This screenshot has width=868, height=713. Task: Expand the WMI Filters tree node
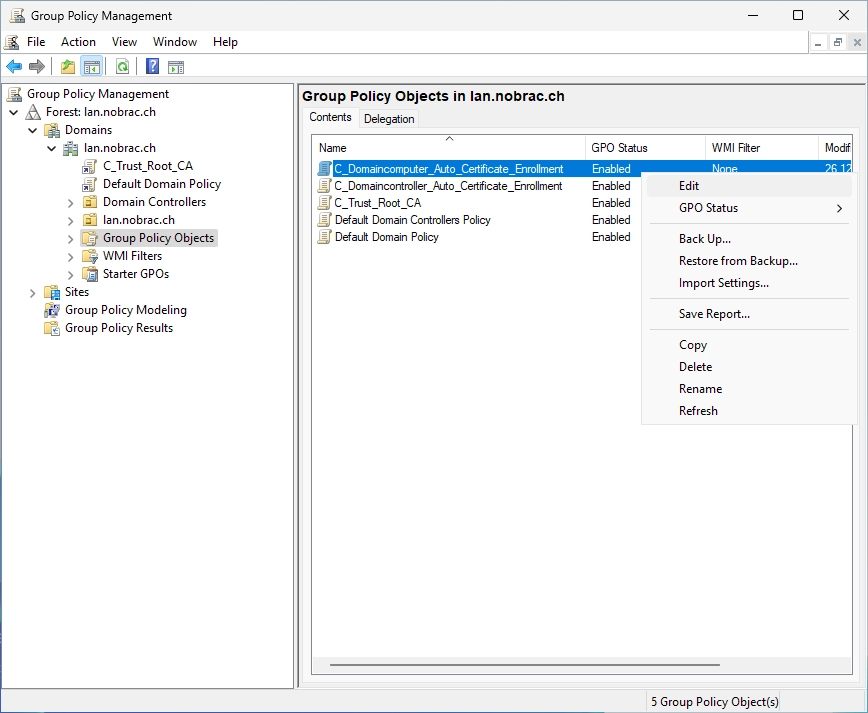tap(70, 257)
